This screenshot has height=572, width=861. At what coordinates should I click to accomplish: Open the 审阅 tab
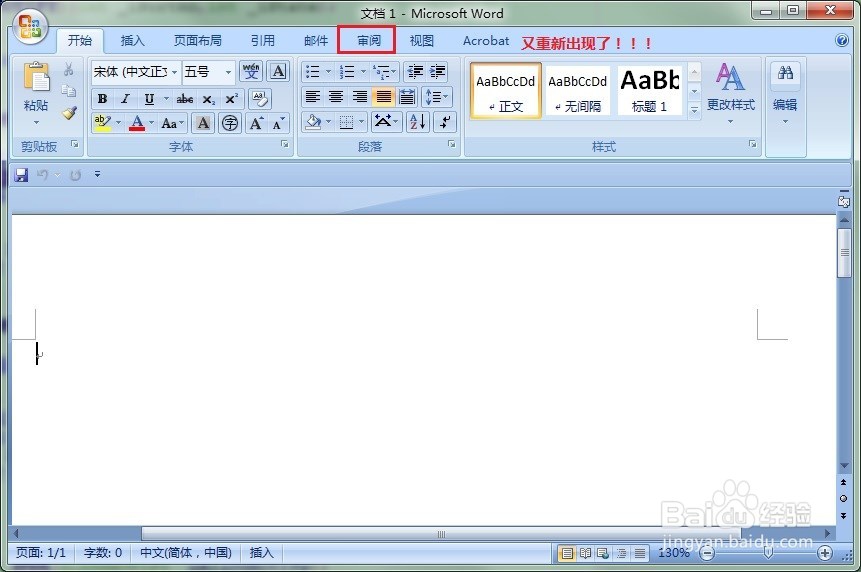(368, 41)
